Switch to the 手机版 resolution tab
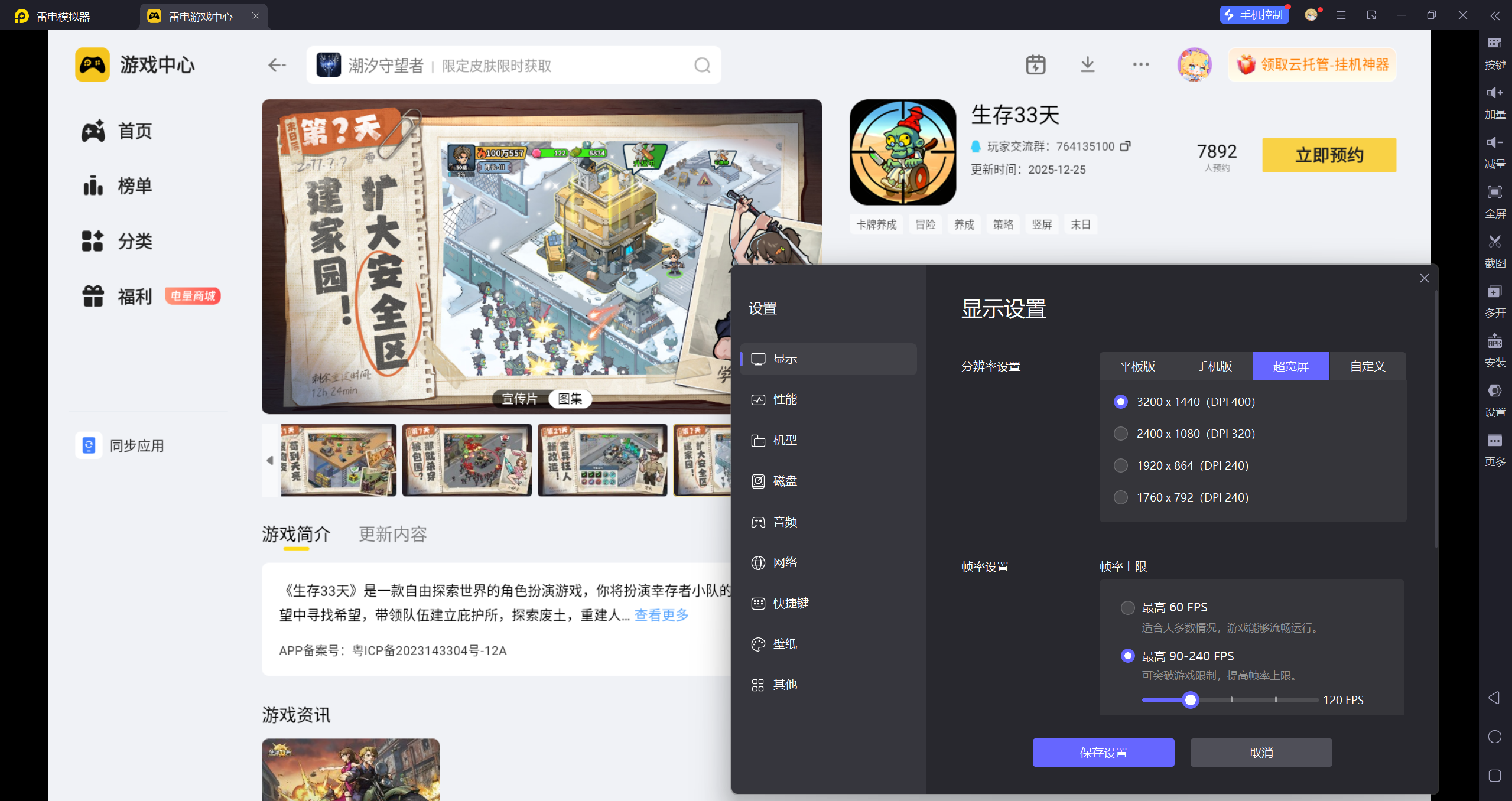This screenshot has width=1512, height=801. click(x=1213, y=366)
